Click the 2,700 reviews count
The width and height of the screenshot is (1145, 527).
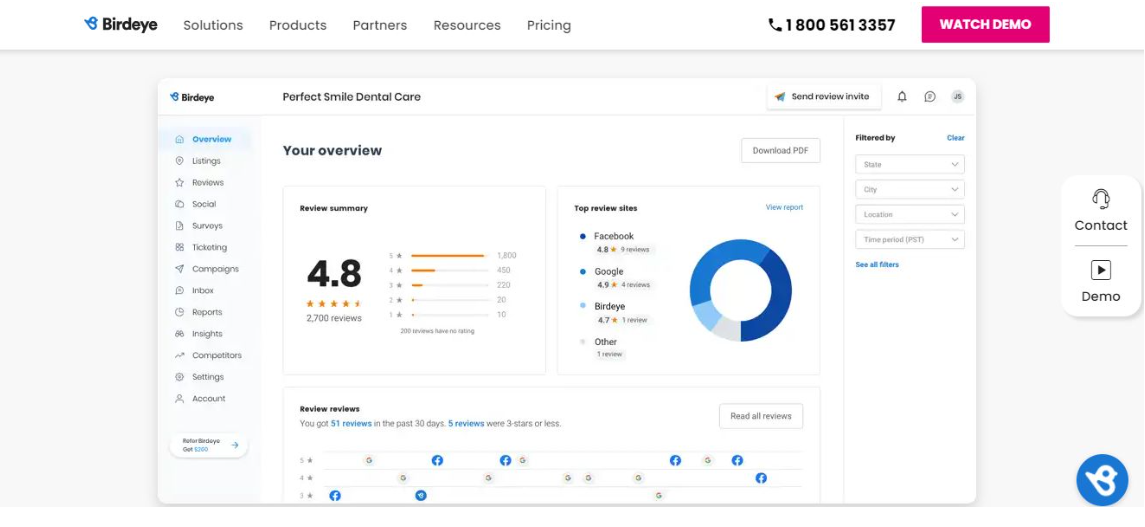334,318
